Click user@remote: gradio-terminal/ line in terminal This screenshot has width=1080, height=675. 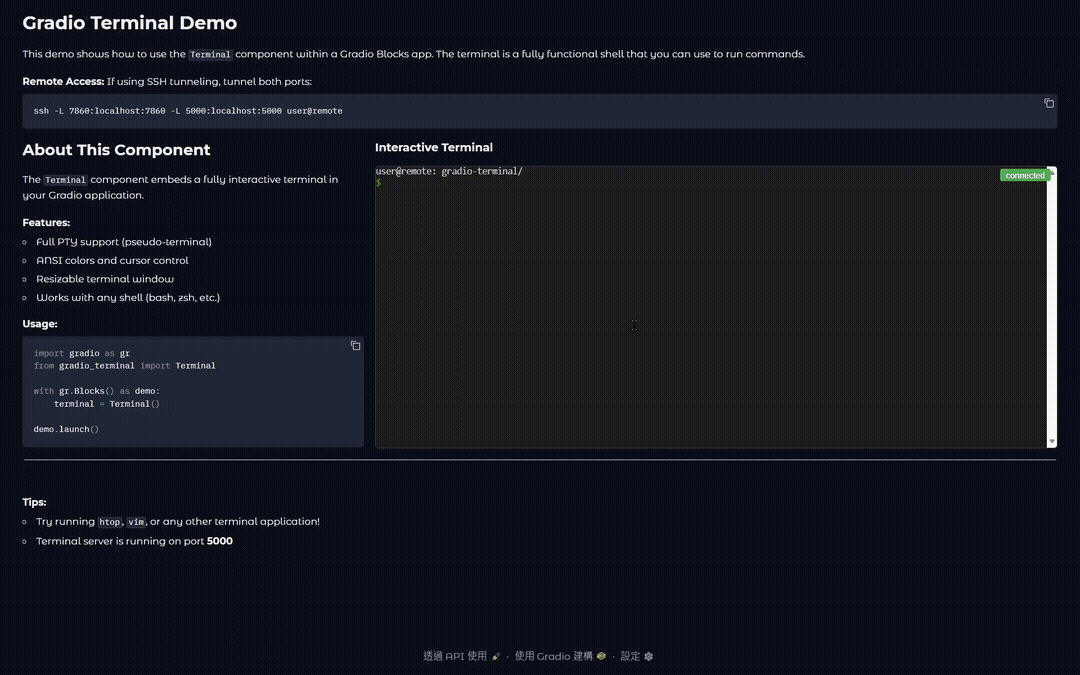coord(449,172)
